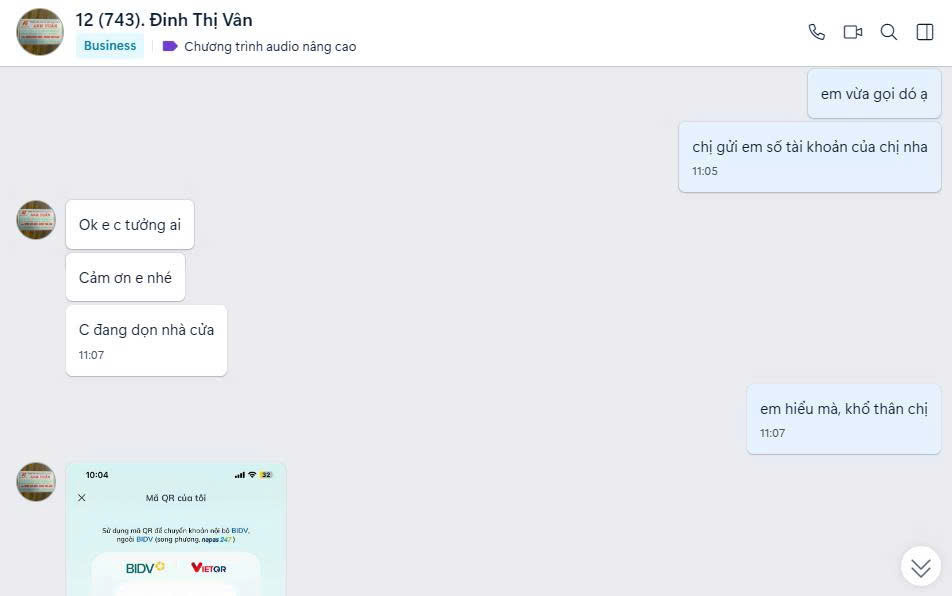Open the search in conversation icon

888,32
